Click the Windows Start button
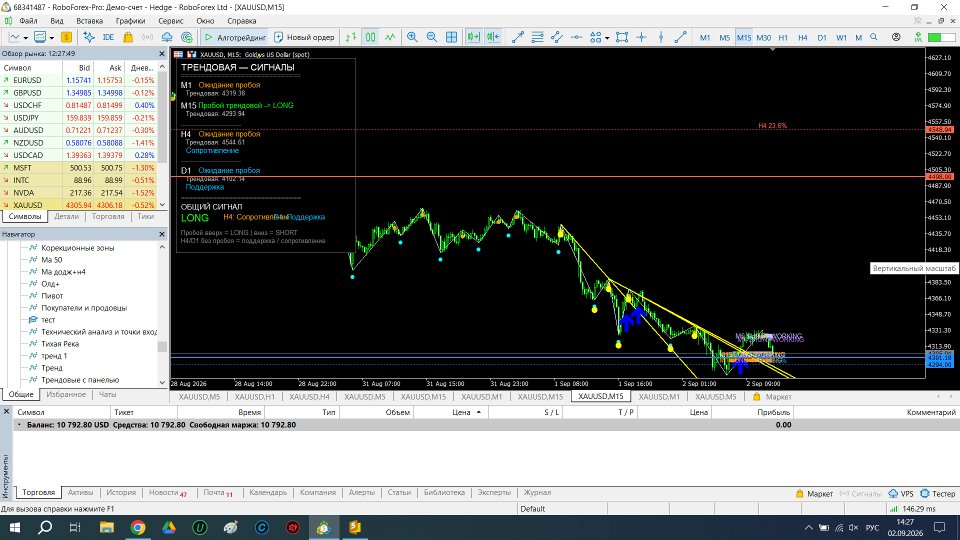This screenshot has height=540, width=960. pos(15,527)
